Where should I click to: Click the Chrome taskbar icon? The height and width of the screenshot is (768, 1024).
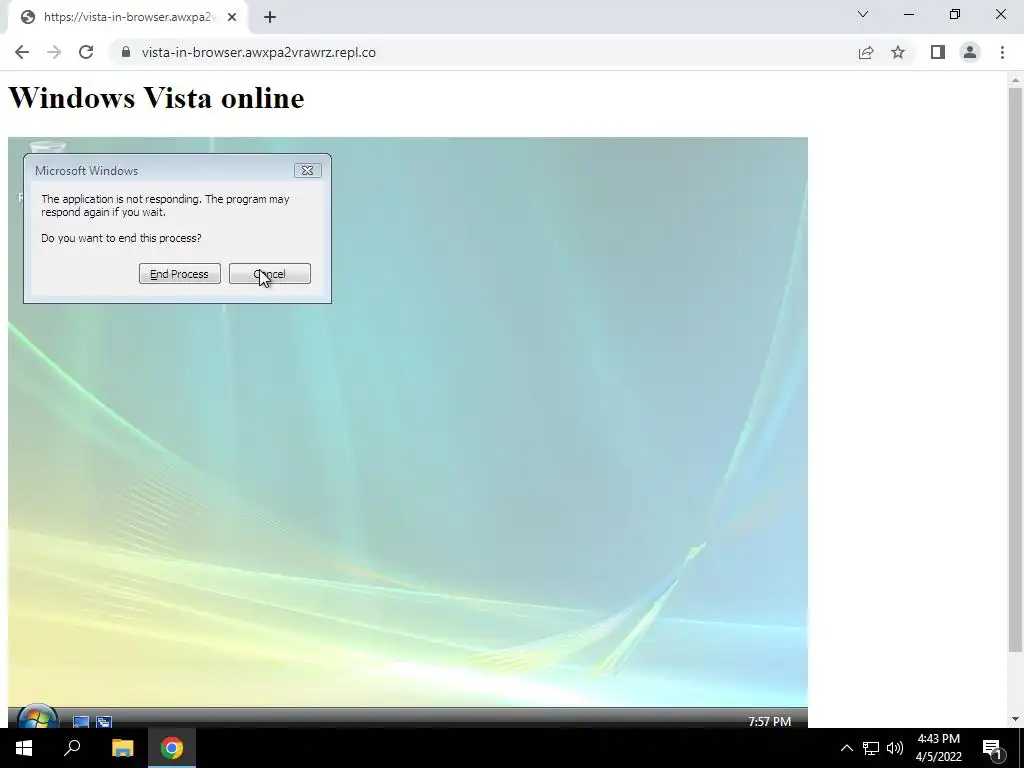(172, 748)
